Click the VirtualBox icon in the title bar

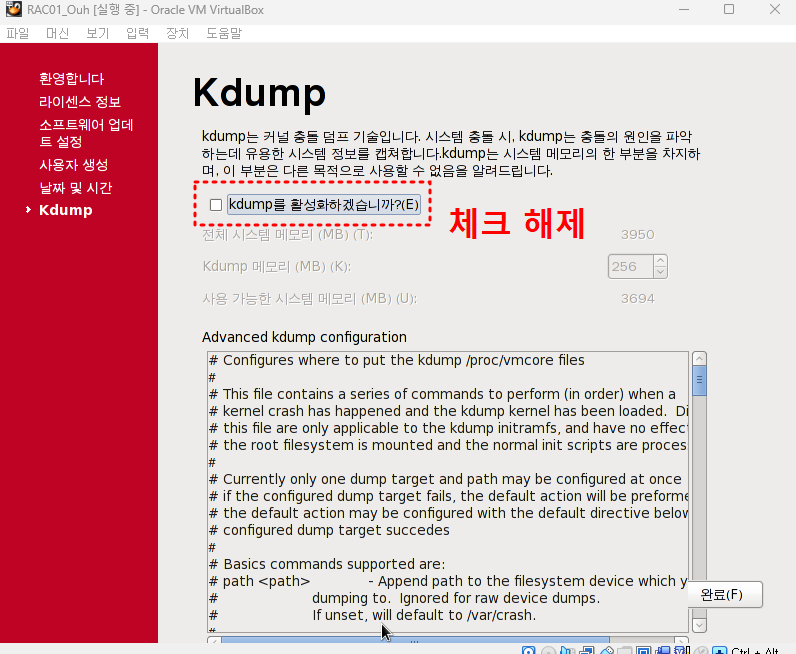pyautogui.click(x=14, y=9)
